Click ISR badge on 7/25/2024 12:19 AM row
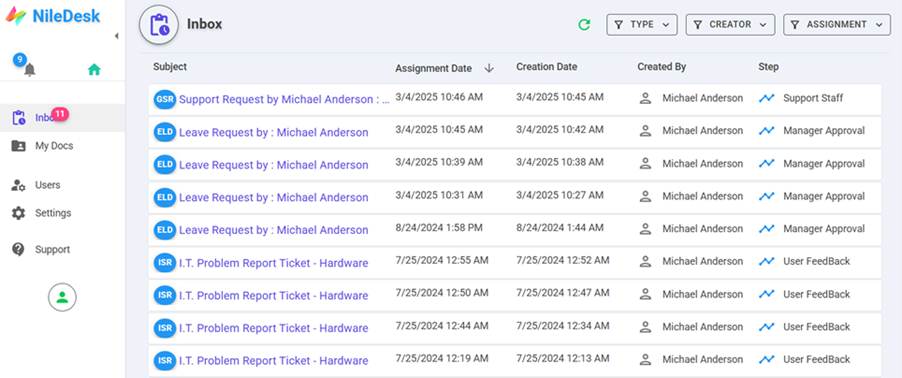The height and width of the screenshot is (378, 902). tap(165, 361)
